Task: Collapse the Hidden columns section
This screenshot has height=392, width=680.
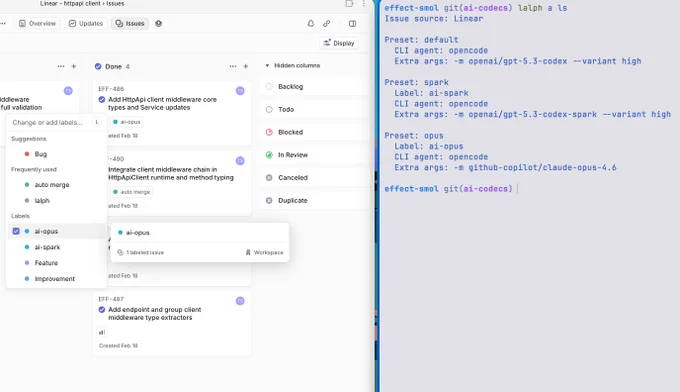Action: click(293, 65)
